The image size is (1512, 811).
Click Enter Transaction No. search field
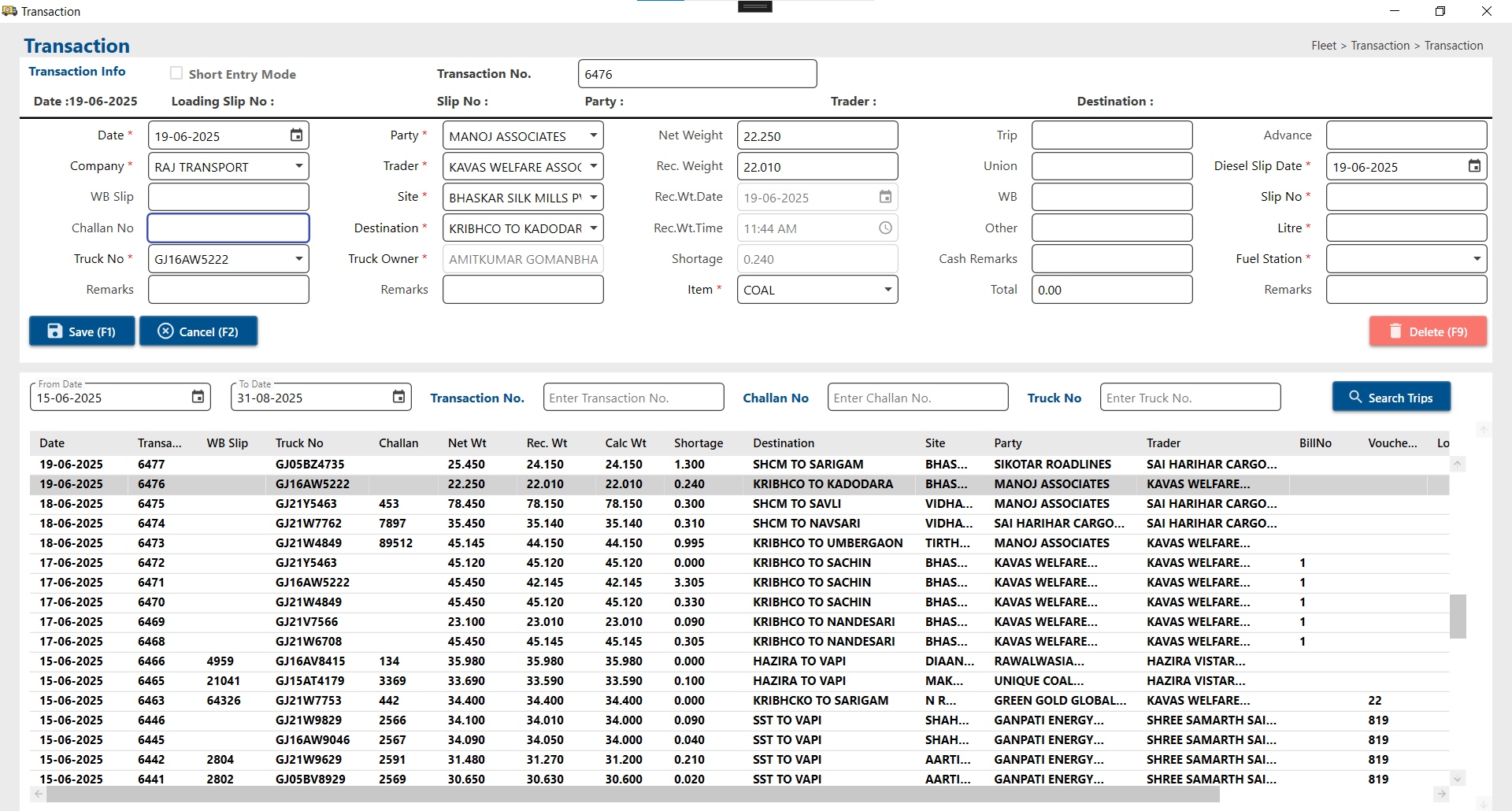tap(633, 397)
